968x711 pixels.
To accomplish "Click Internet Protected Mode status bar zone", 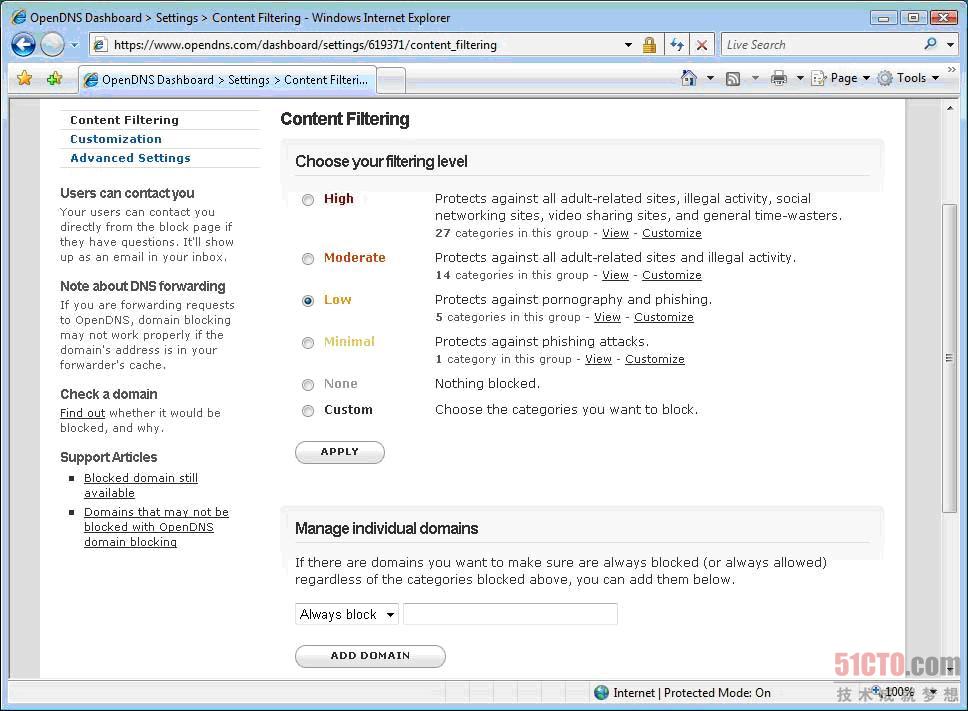I will [682, 692].
